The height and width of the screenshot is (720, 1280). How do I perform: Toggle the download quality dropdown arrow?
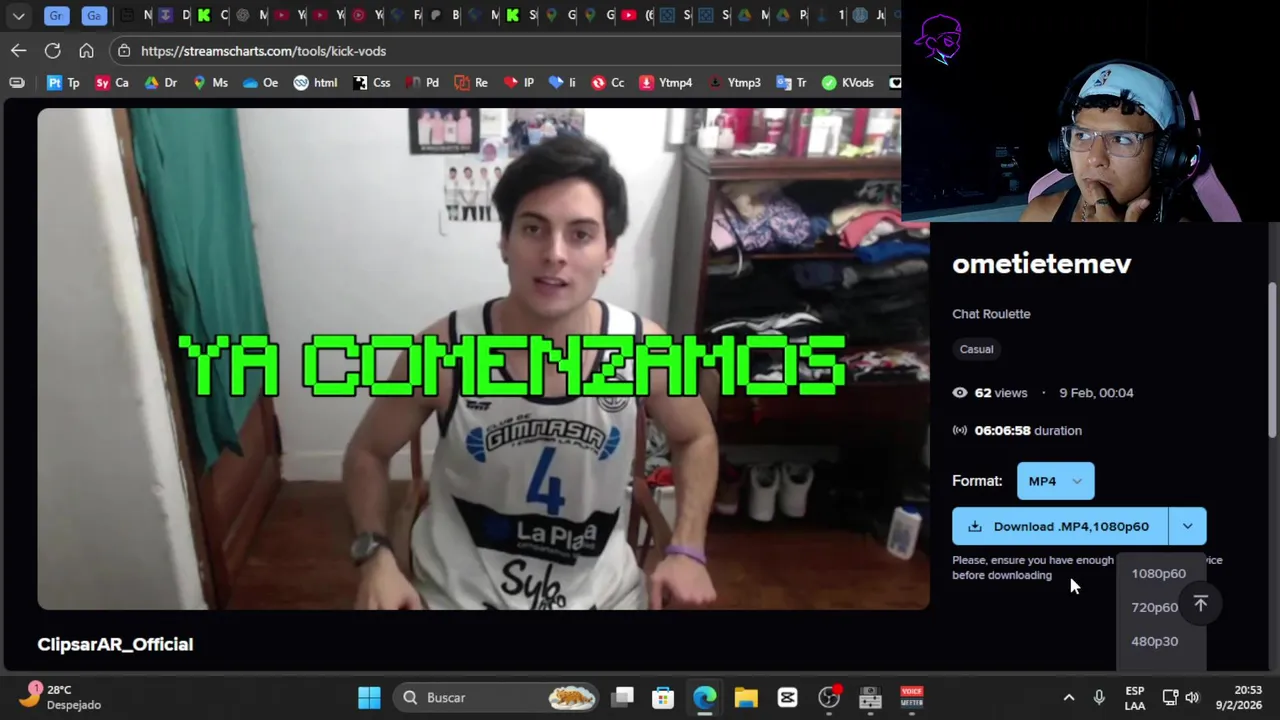pyautogui.click(x=1187, y=526)
